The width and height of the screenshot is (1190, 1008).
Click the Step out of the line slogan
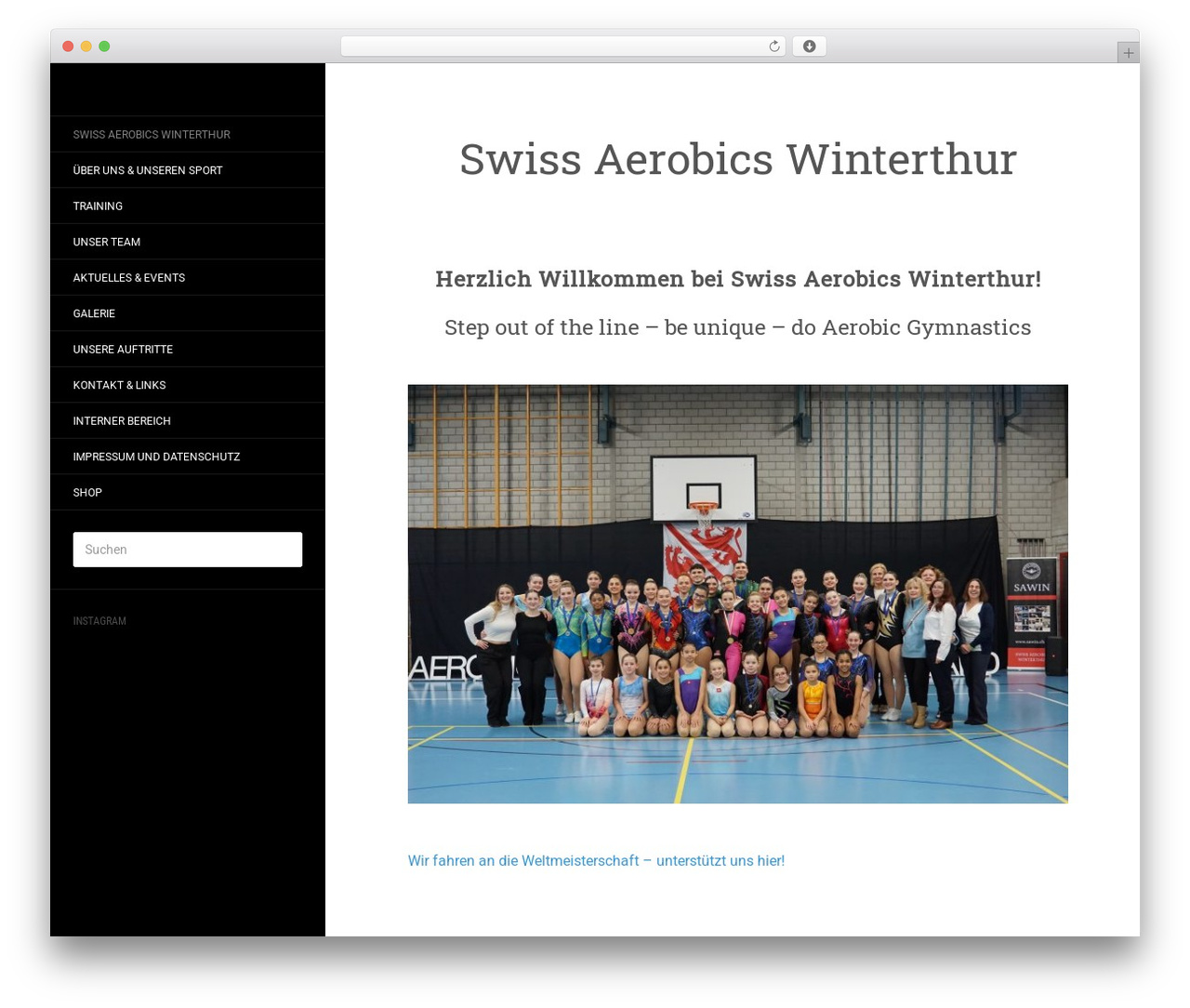point(737,327)
